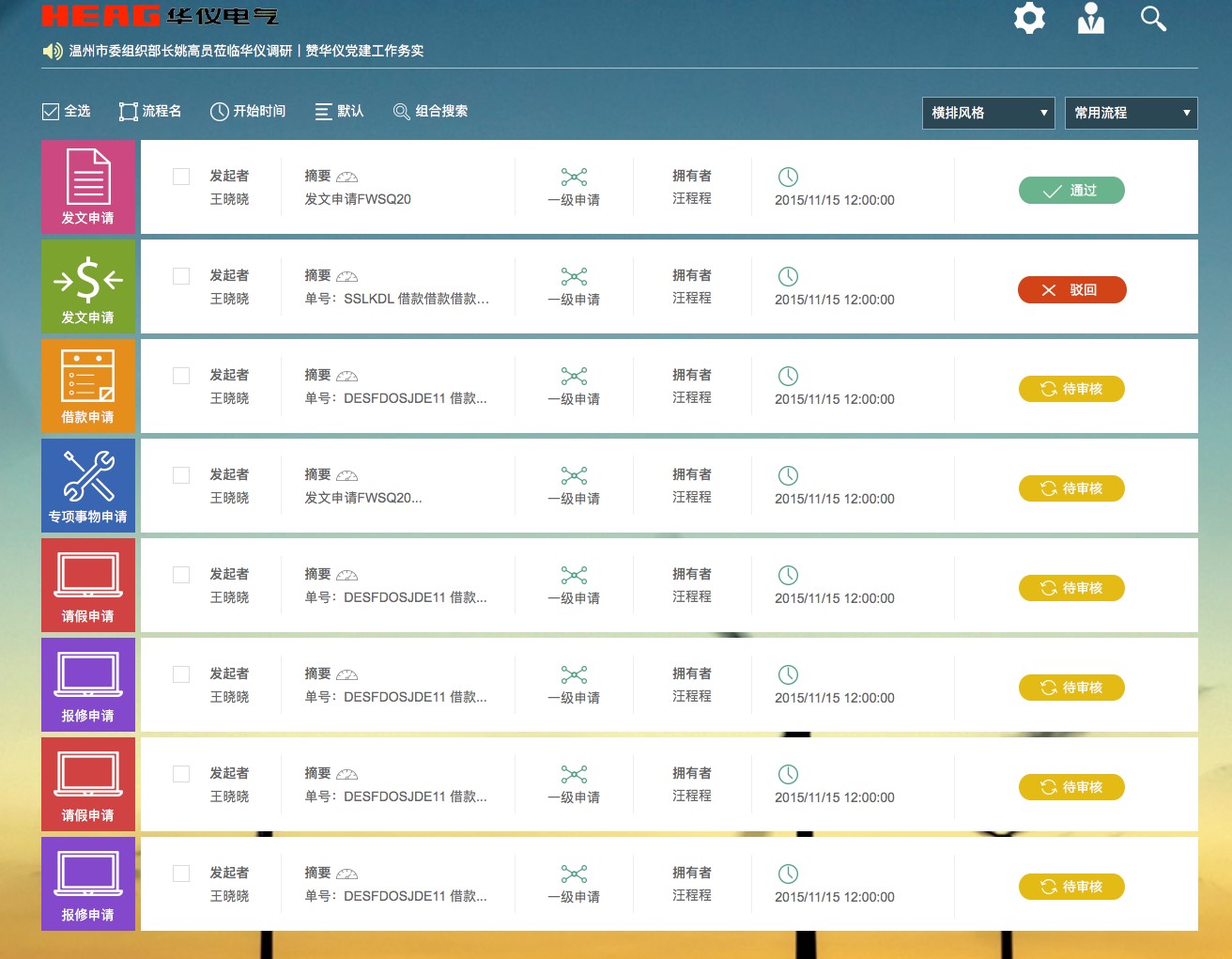This screenshot has height=959, width=1232.
Task: Open settings via the gear icon
Action: (1029, 18)
